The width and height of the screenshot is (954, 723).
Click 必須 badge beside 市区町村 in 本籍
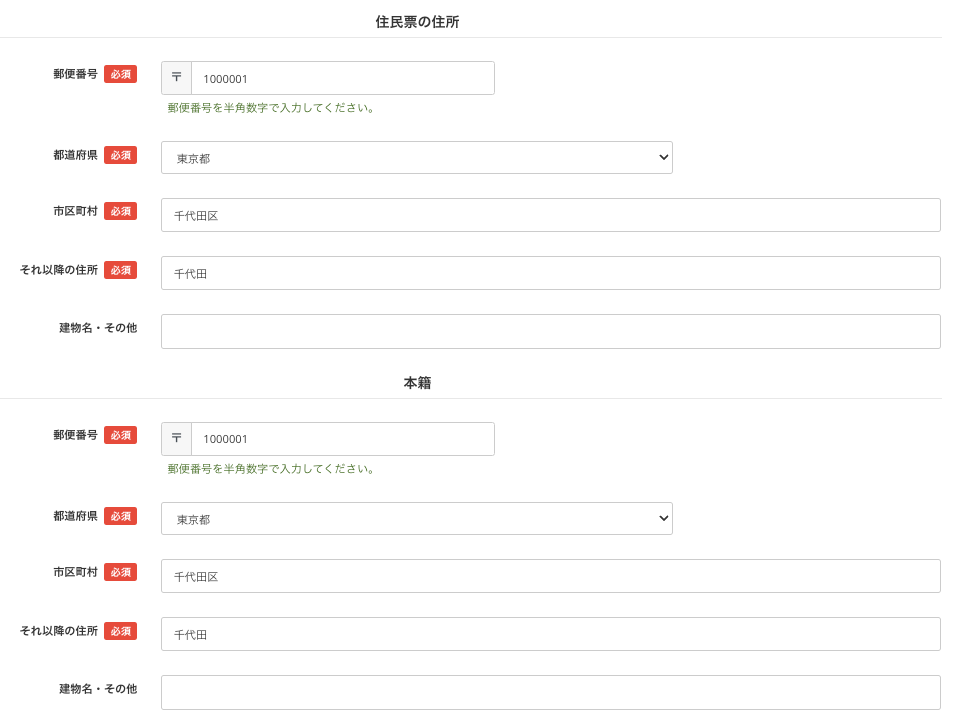click(x=120, y=572)
